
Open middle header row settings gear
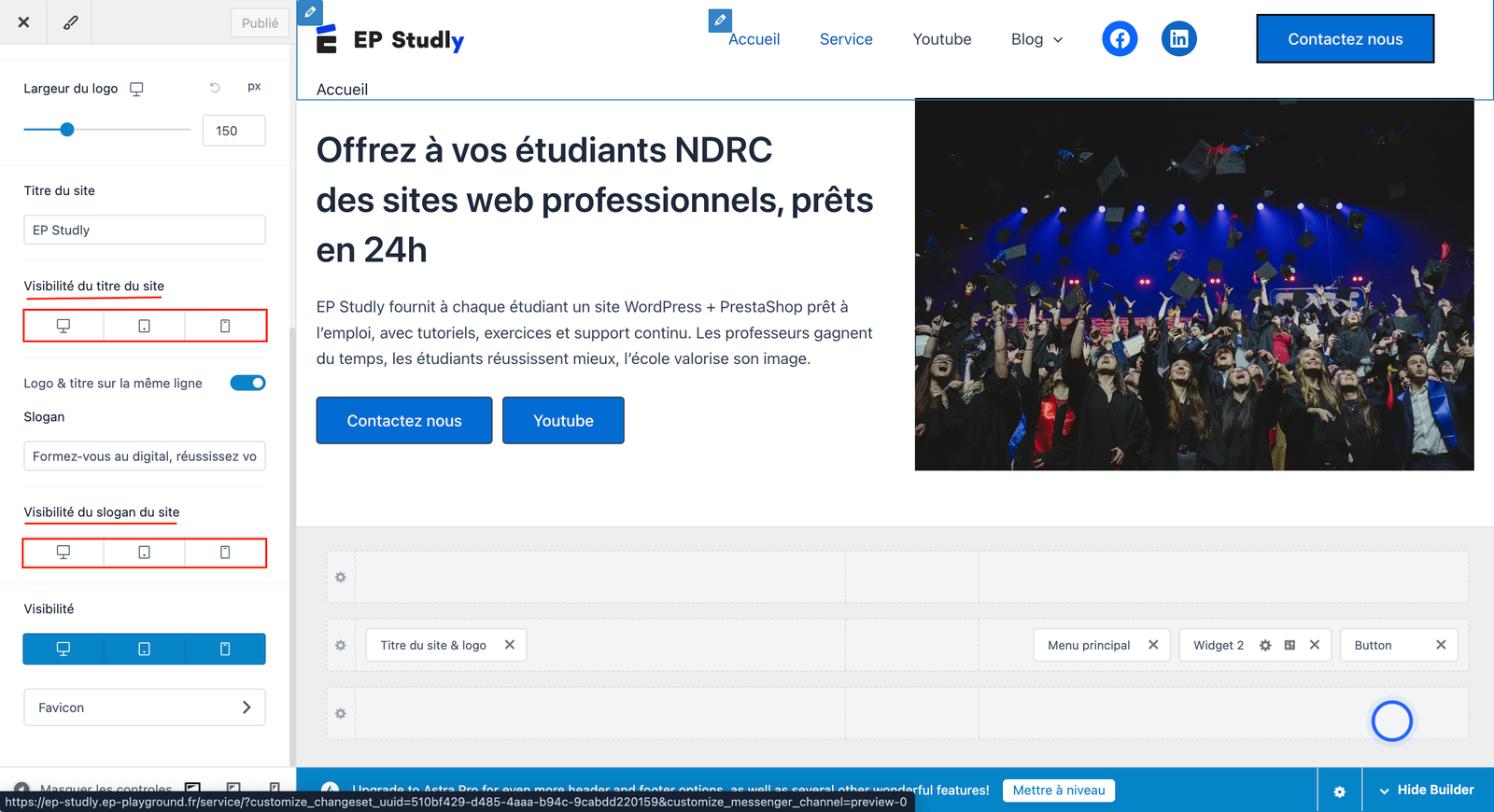pos(341,645)
